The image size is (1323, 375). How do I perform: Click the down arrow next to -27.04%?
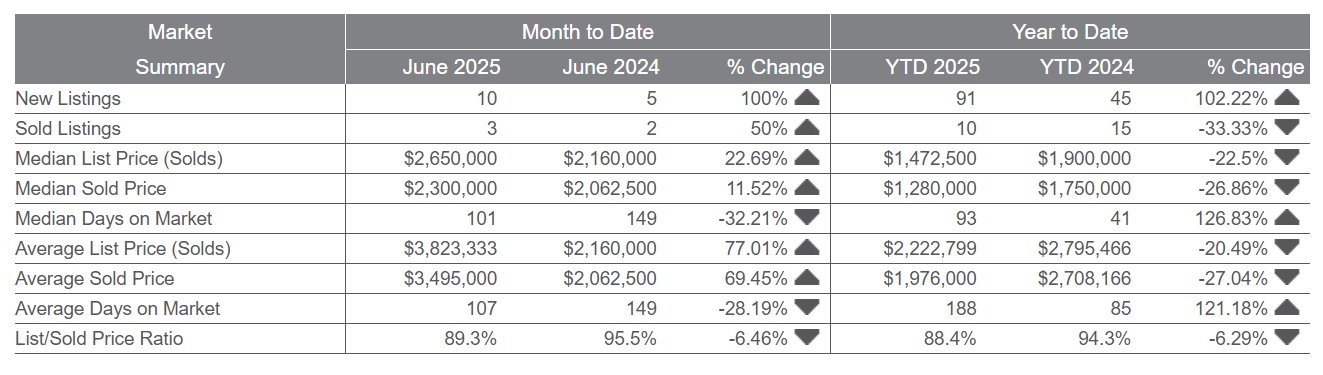[x=1288, y=278]
